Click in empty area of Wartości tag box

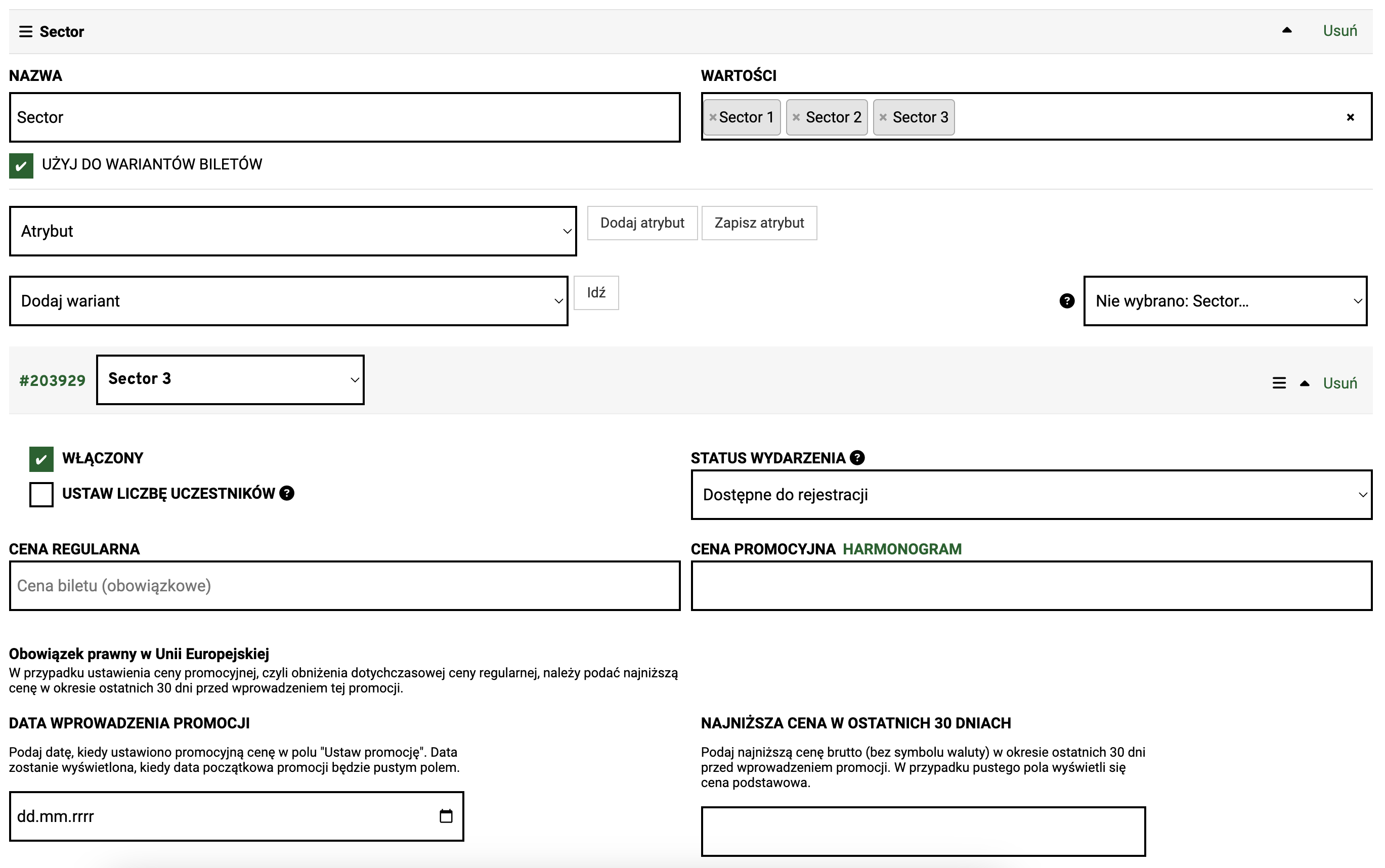[x=1148, y=117]
